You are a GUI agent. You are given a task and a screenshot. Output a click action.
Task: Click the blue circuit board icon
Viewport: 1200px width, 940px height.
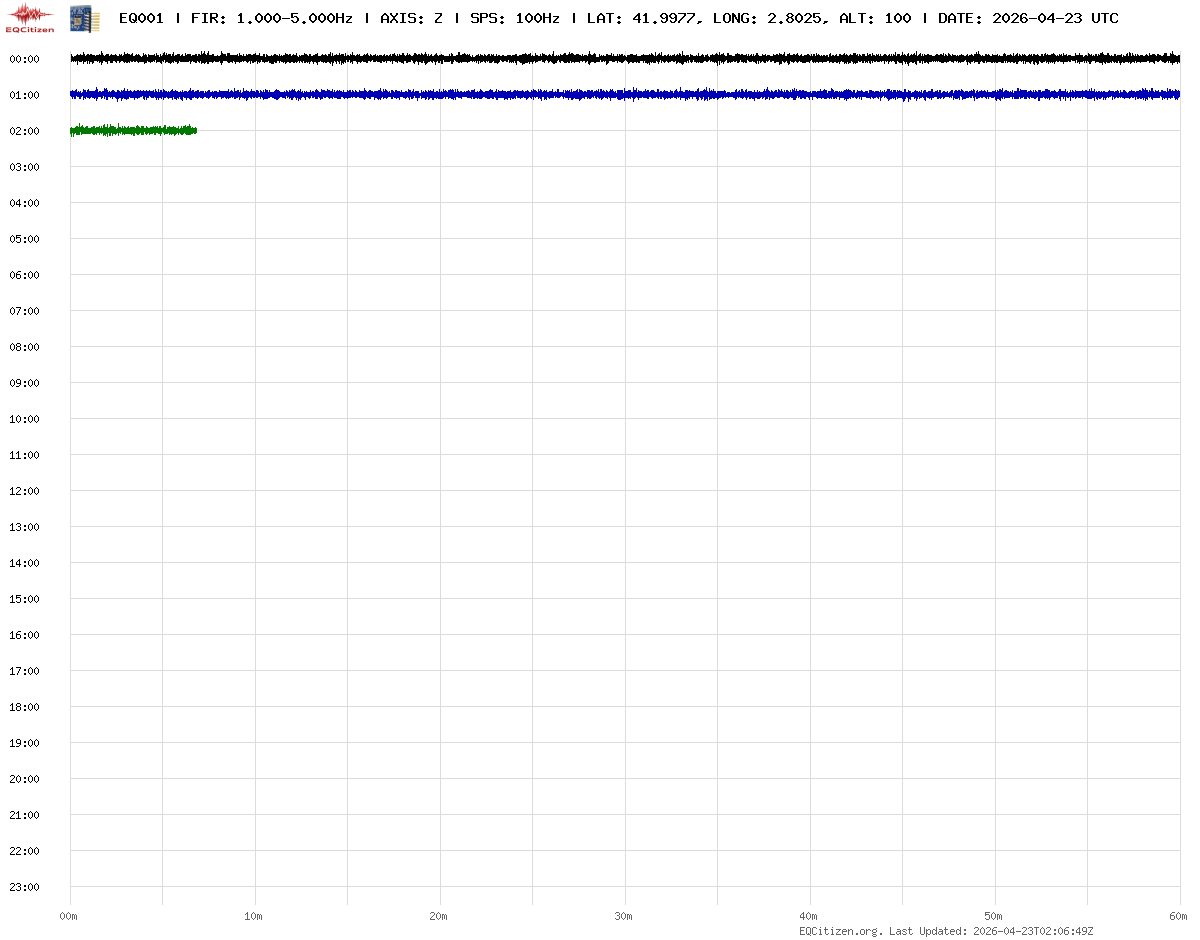coord(85,17)
